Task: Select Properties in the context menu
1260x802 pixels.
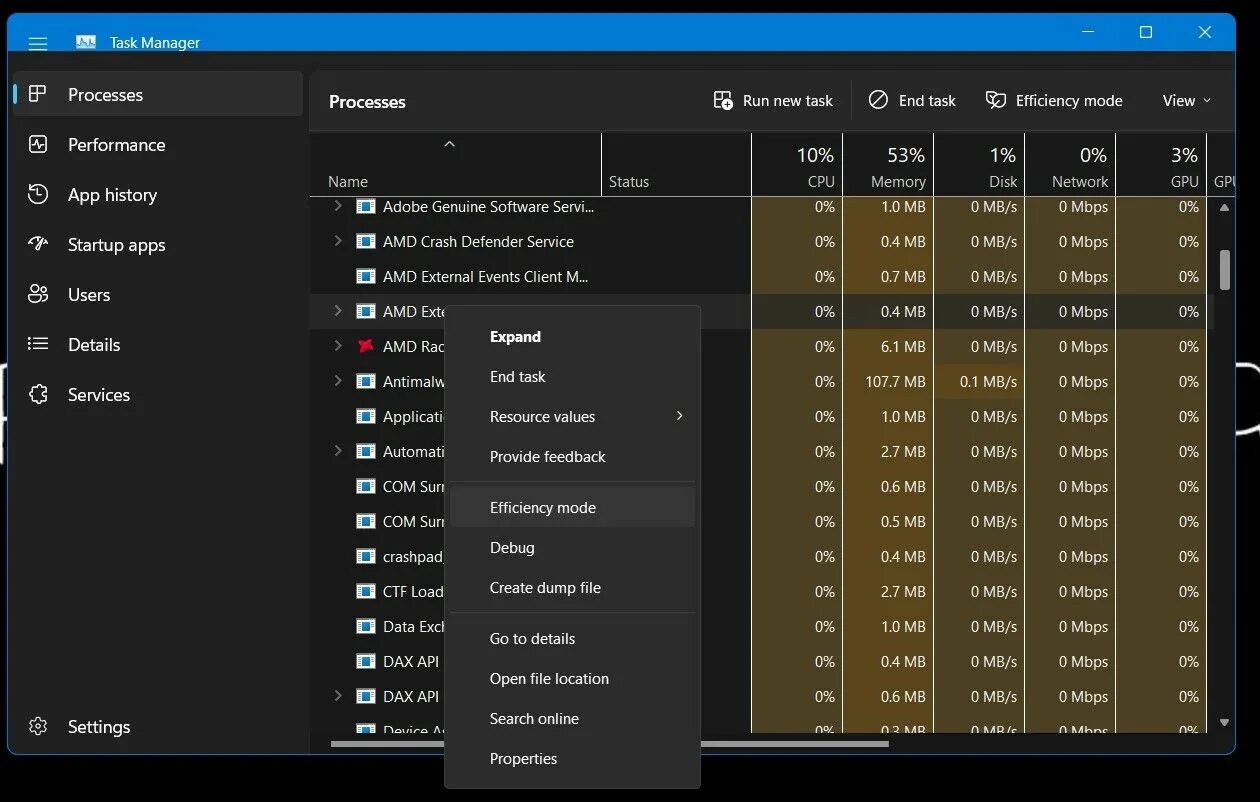Action: 572,759
